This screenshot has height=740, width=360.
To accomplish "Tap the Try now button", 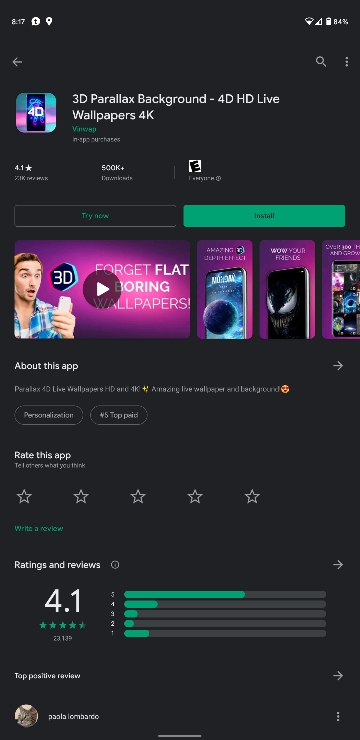I will pos(95,216).
